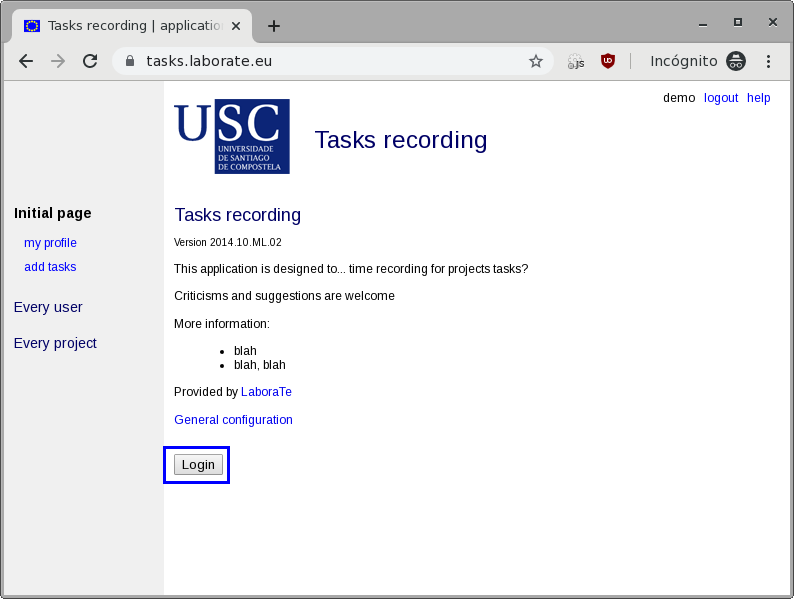
Task: Click the padlock site info icon
Action: [129, 61]
